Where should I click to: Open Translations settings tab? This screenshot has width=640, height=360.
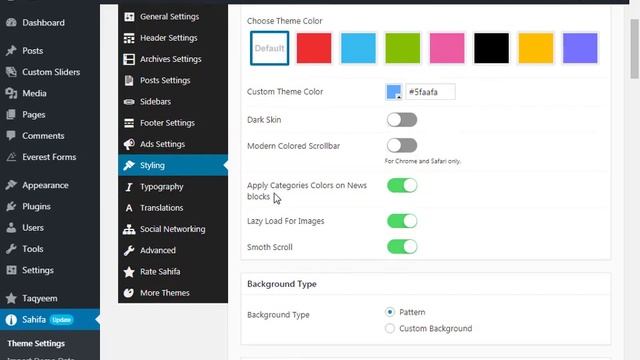(173, 208)
